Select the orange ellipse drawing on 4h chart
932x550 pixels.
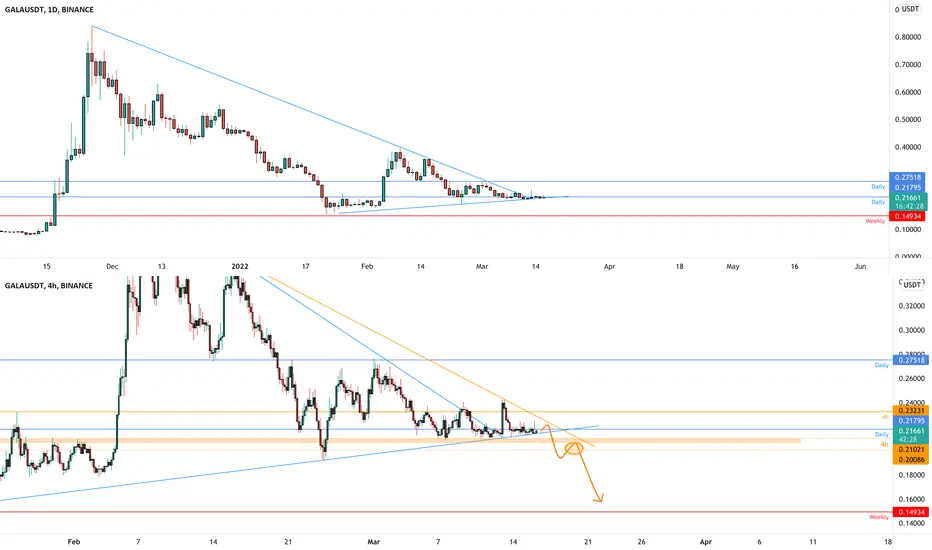(574, 448)
